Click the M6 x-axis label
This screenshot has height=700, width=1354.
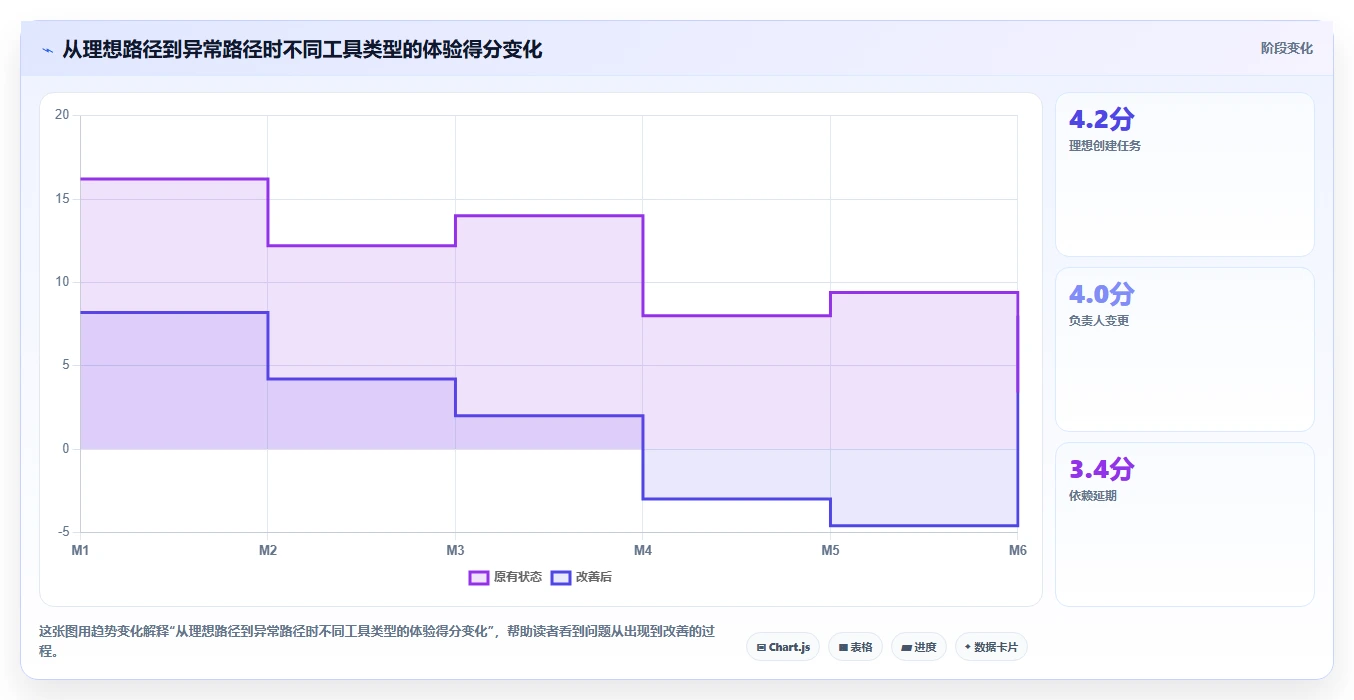1018,550
